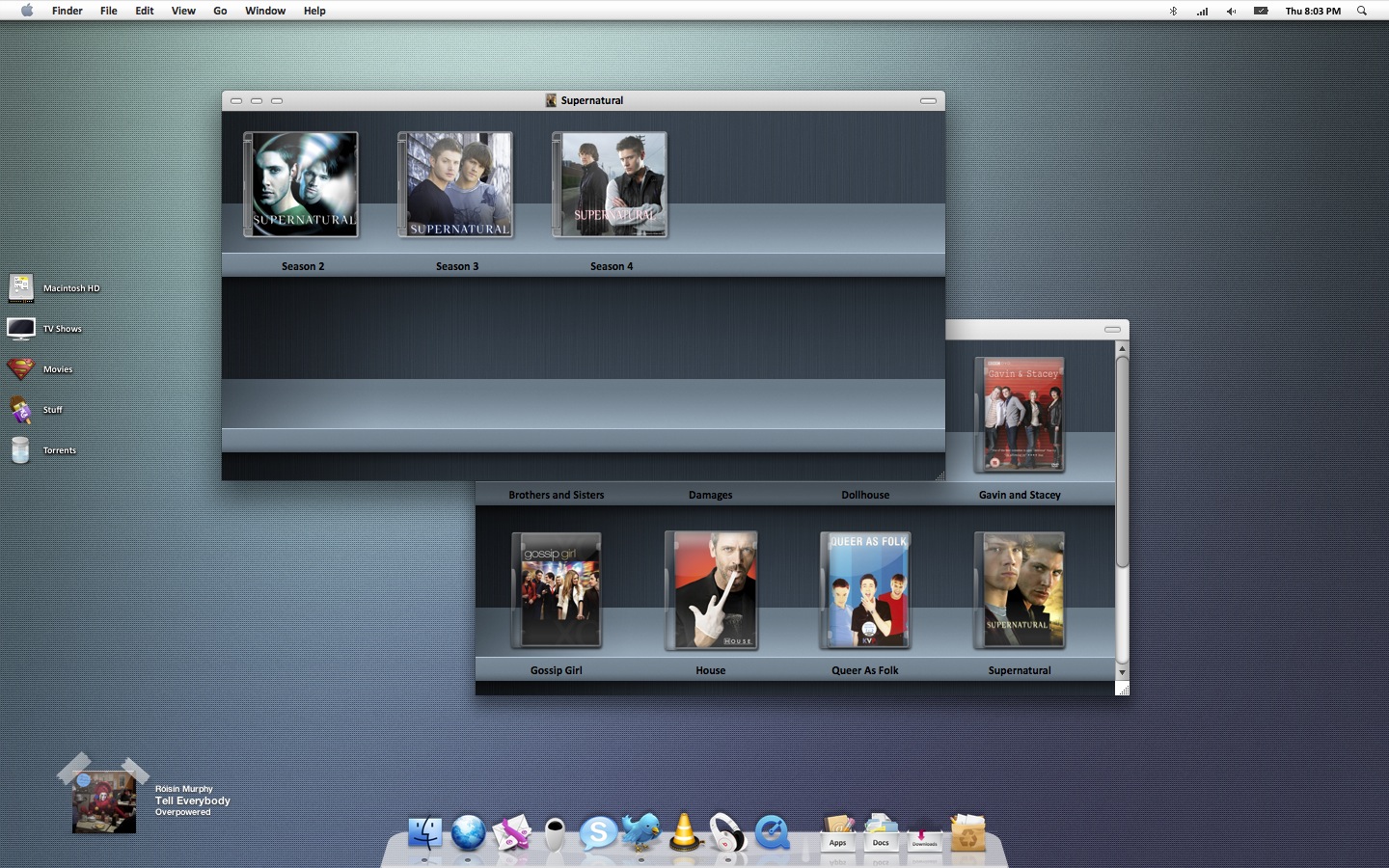The image size is (1389, 868).
Task: Open Macintosh HD on the desktop
Action: pyautogui.click(x=21, y=287)
